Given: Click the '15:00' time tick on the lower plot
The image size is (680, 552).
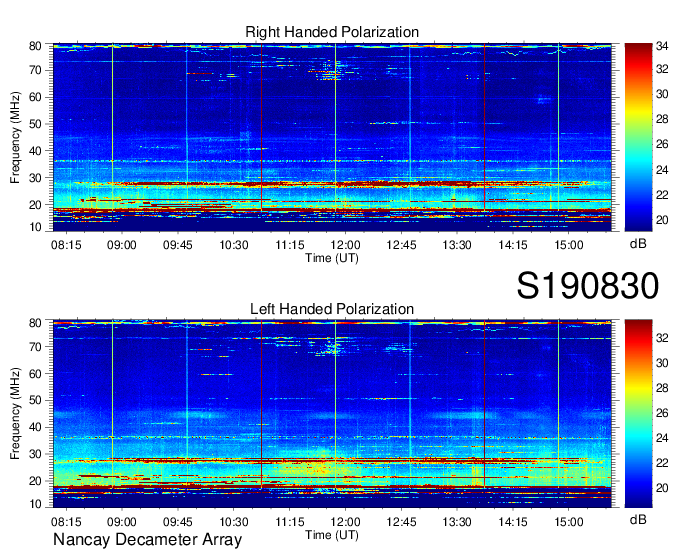Looking at the screenshot, I should pos(569,522).
